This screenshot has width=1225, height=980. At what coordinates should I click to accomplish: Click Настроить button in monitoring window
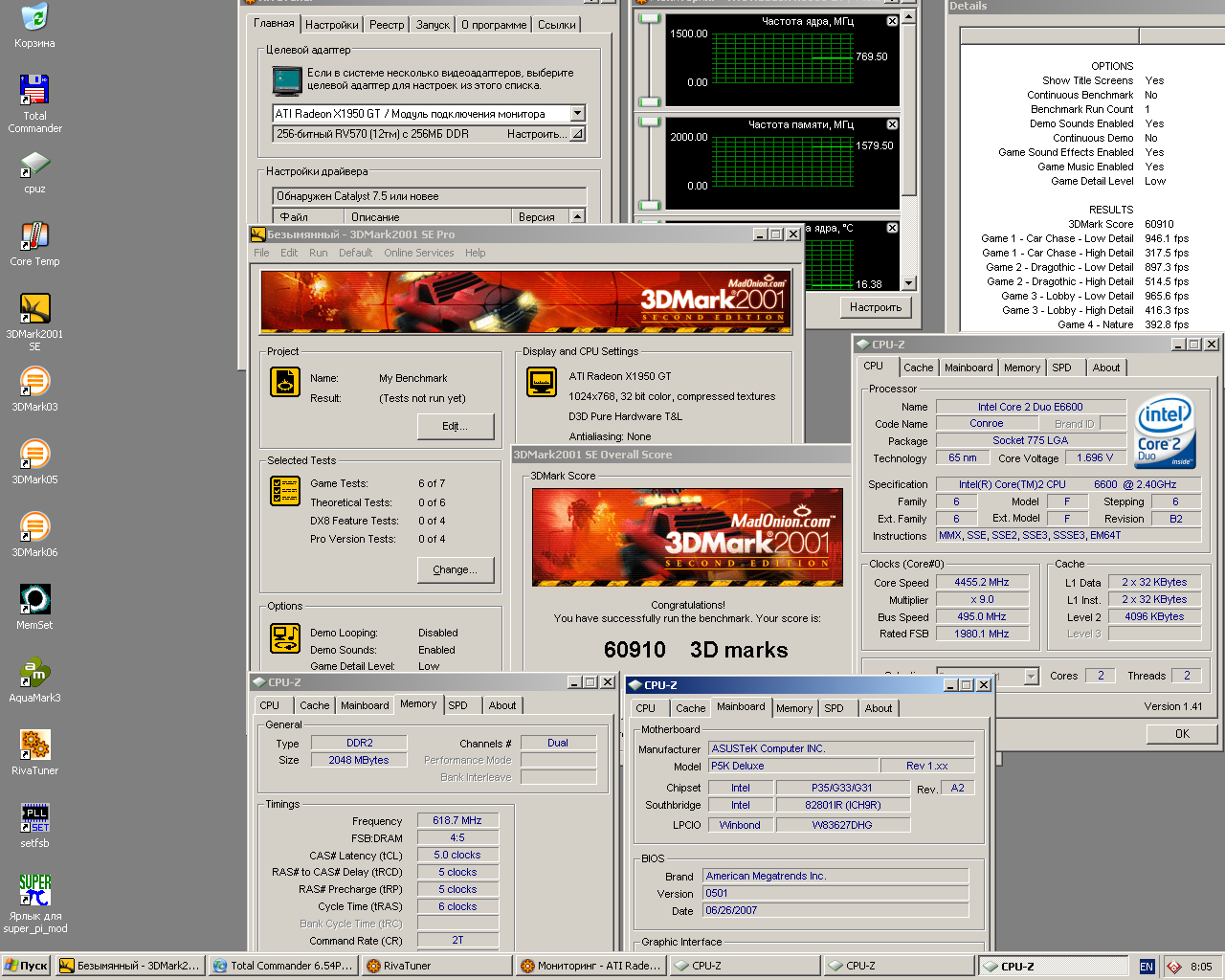(x=876, y=307)
